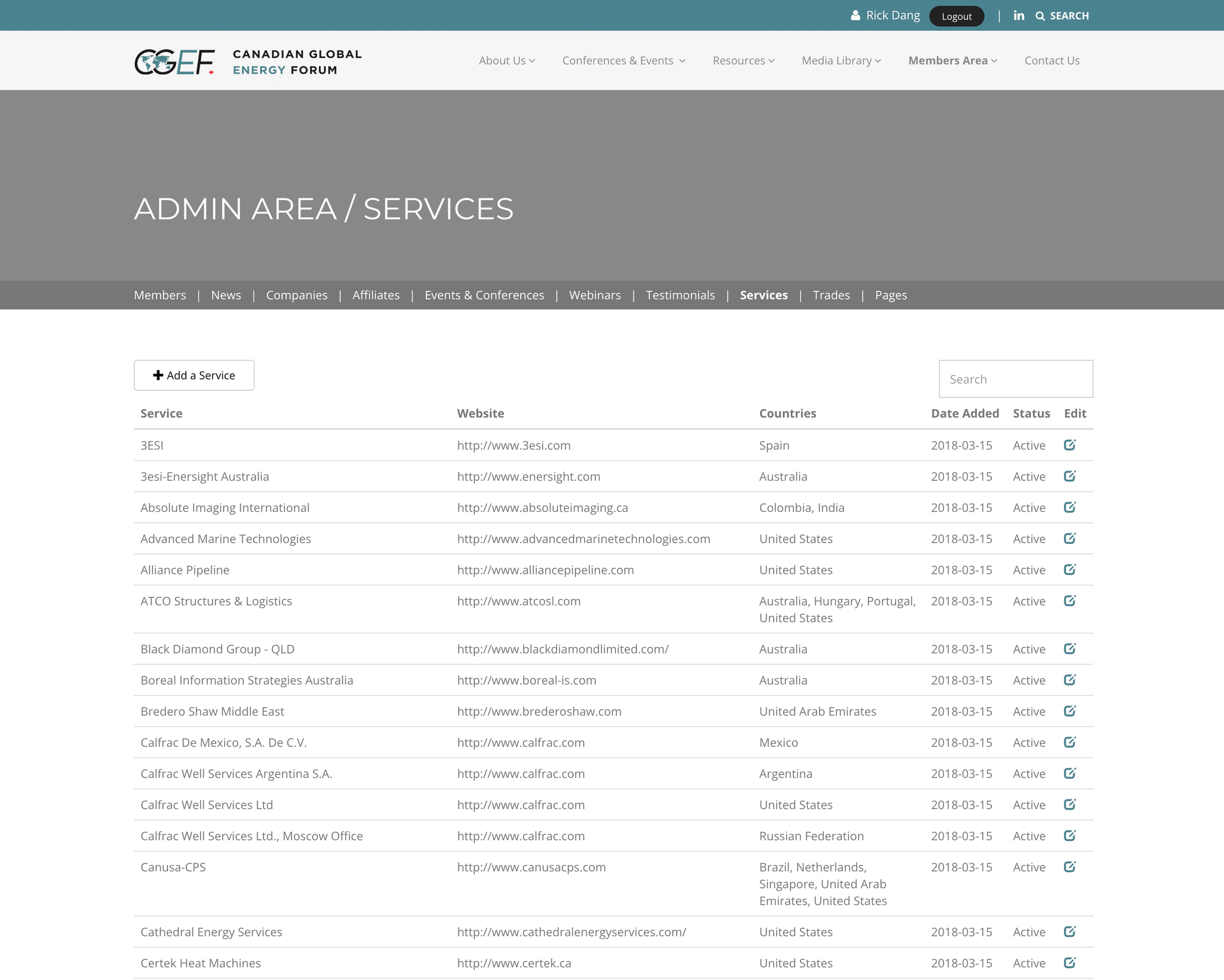
Task: Select the Companies admin tab
Action: (x=297, y=295)
